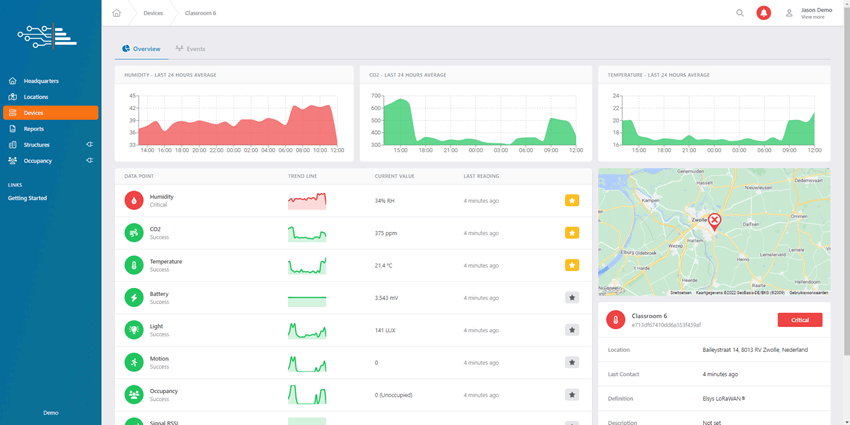Click the Battery lightning icon
Screen dimensions: 850x425
(134, 298)
